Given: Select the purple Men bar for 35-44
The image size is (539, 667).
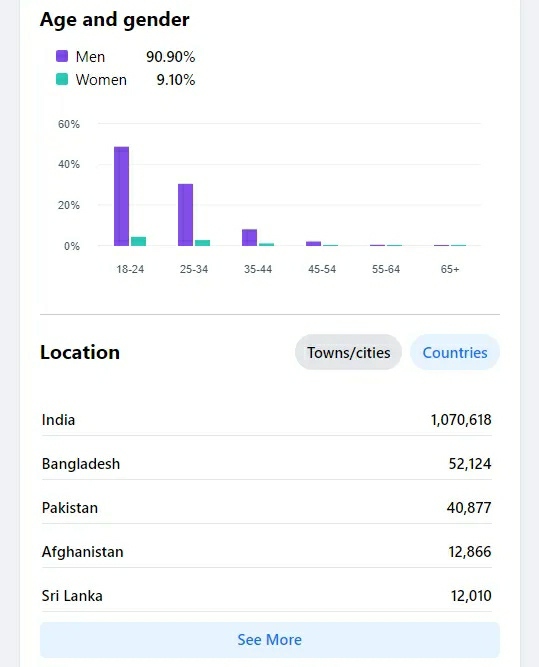Looking at the screenshot, I should click(249, 237).
